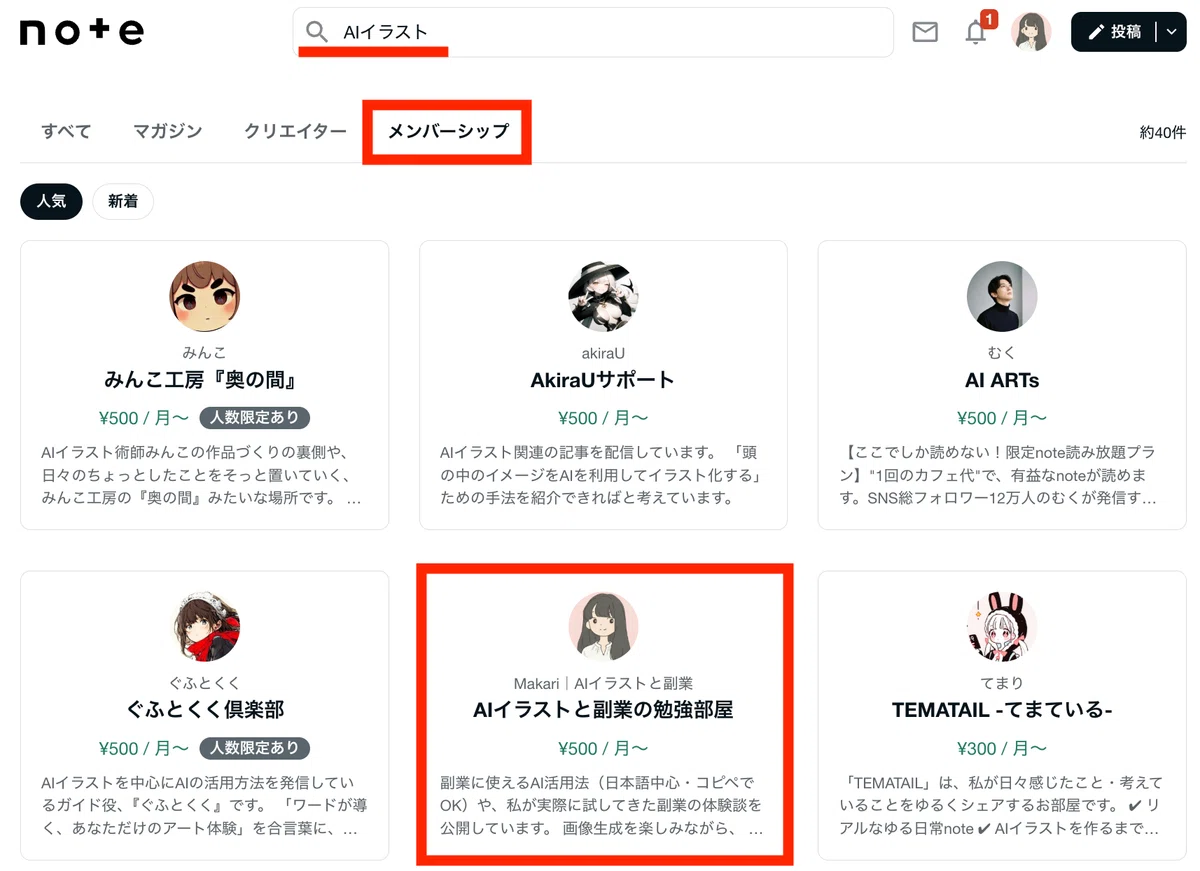Click creator name akiraU
This screenshot has height=871, width=1200.
pyautogui.click(x=603, y=353)
